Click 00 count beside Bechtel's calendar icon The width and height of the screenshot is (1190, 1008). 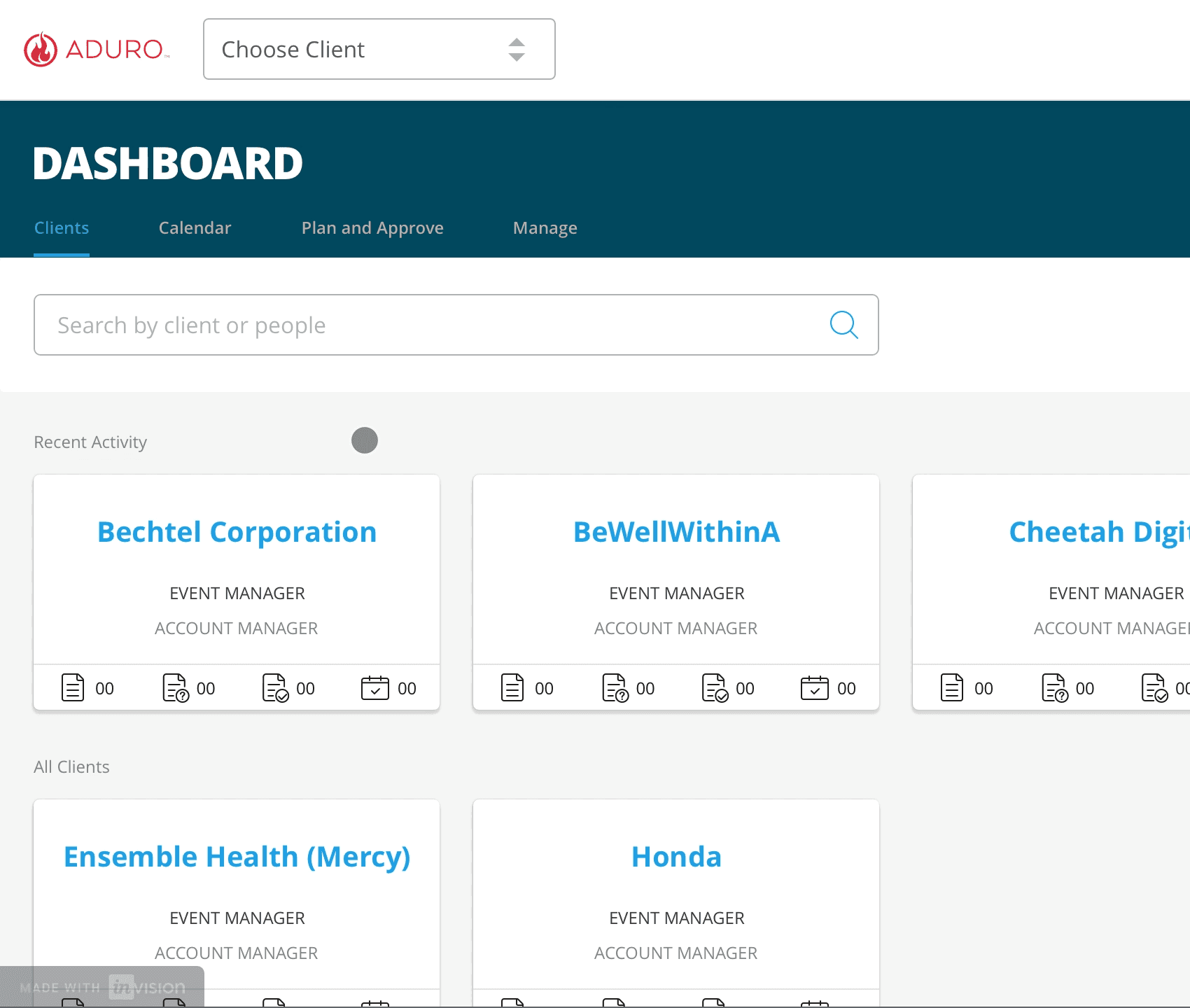407,689
